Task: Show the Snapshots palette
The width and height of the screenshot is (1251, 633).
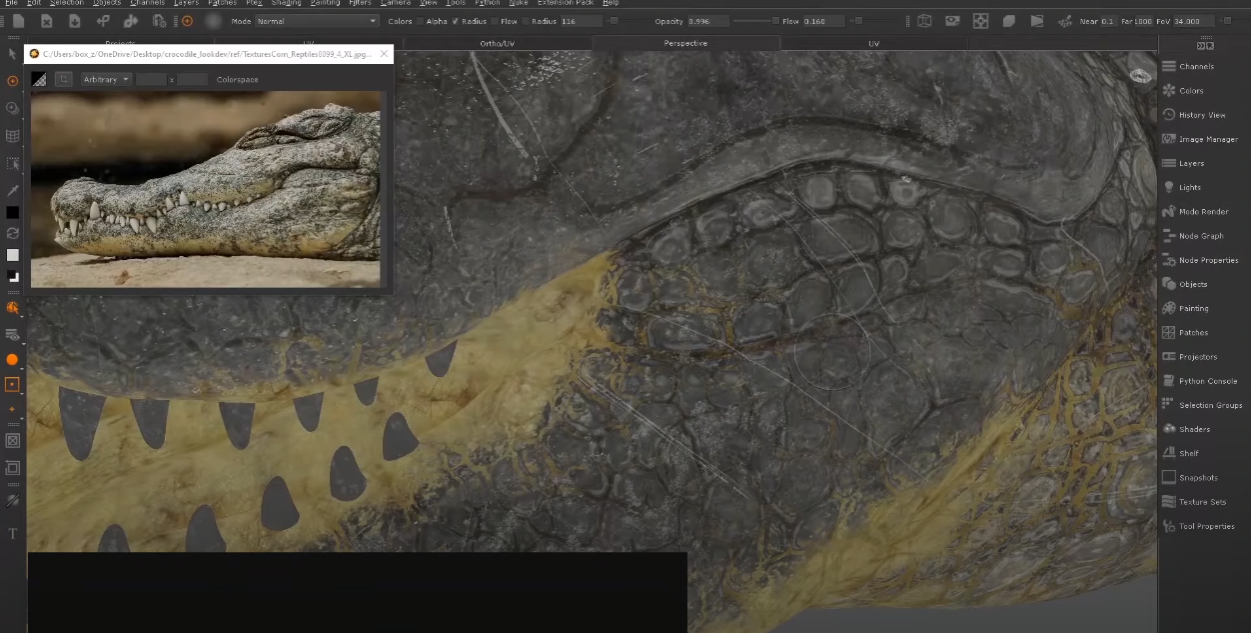Action: click(x=1190, y=478)
